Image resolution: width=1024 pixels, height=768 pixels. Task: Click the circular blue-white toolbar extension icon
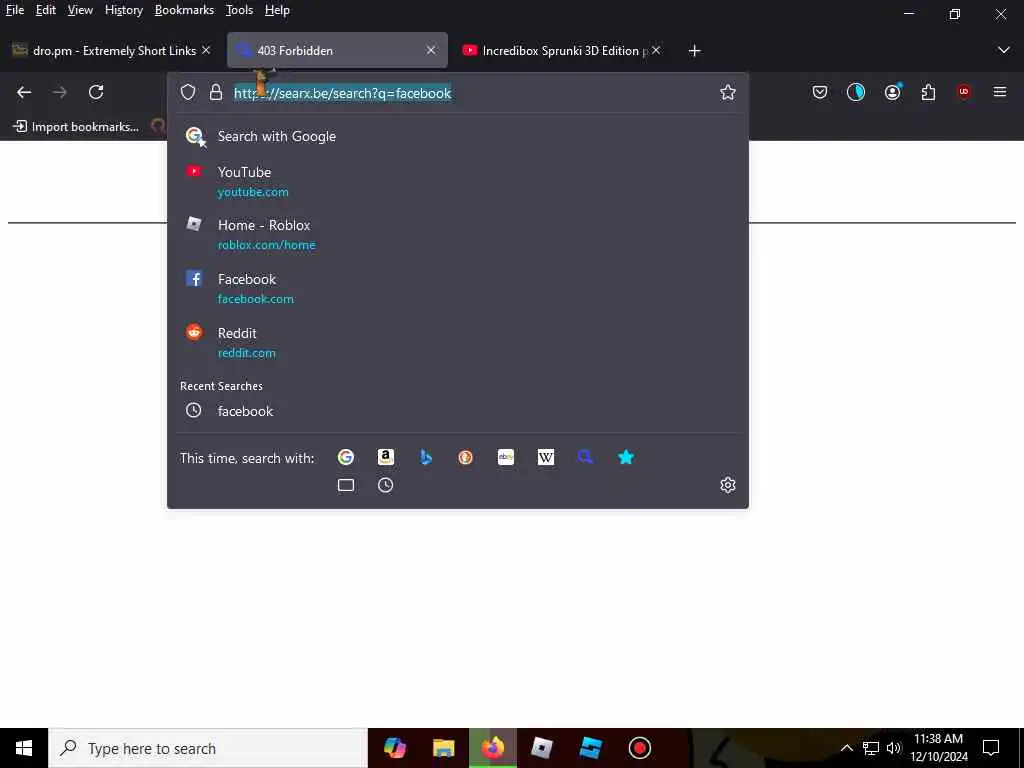(x=856, y=92)
